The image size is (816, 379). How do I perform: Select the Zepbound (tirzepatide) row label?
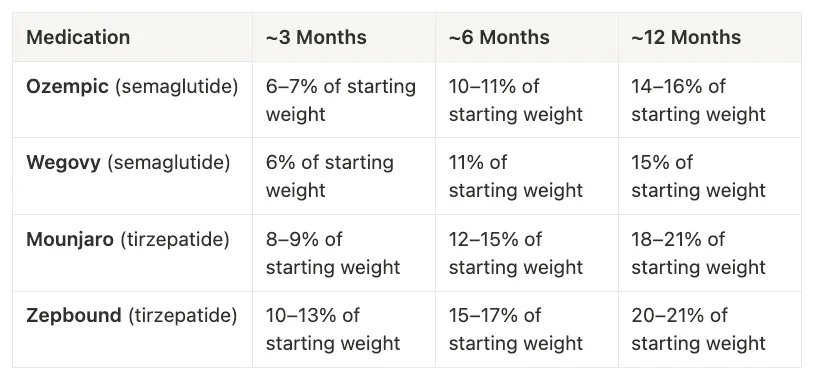[131, 315]
